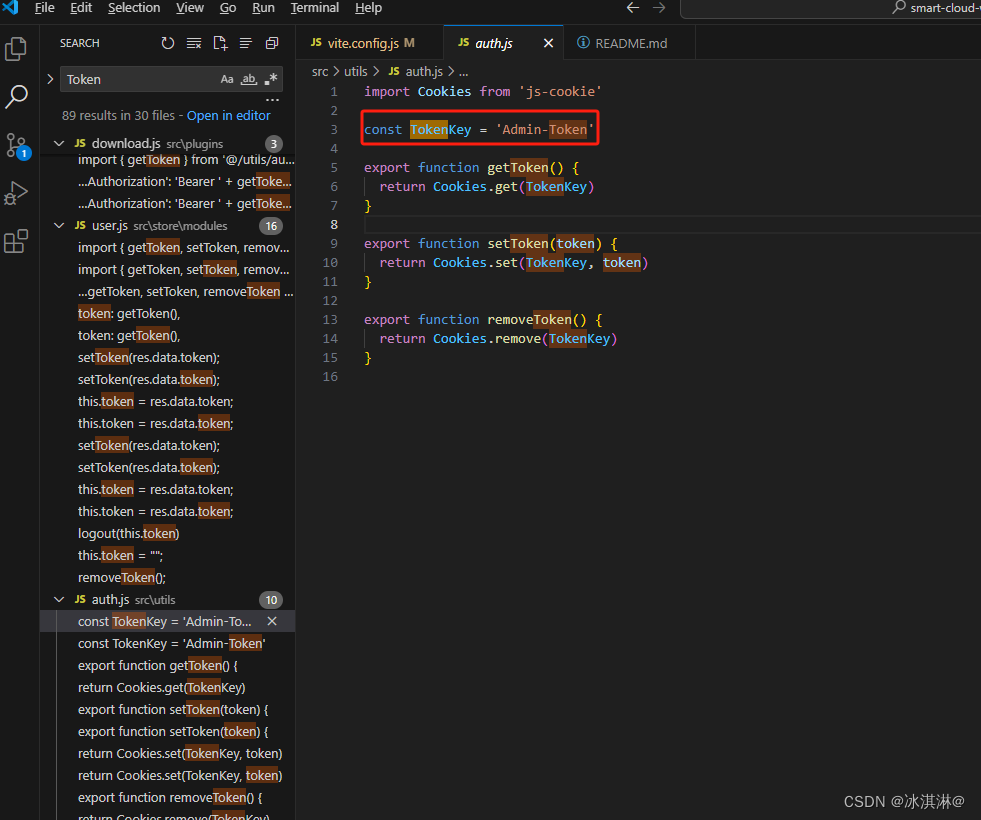This screenshot has height=820, width=981.
Task: Open a new search editor
Action: click(x=220, y=43)
